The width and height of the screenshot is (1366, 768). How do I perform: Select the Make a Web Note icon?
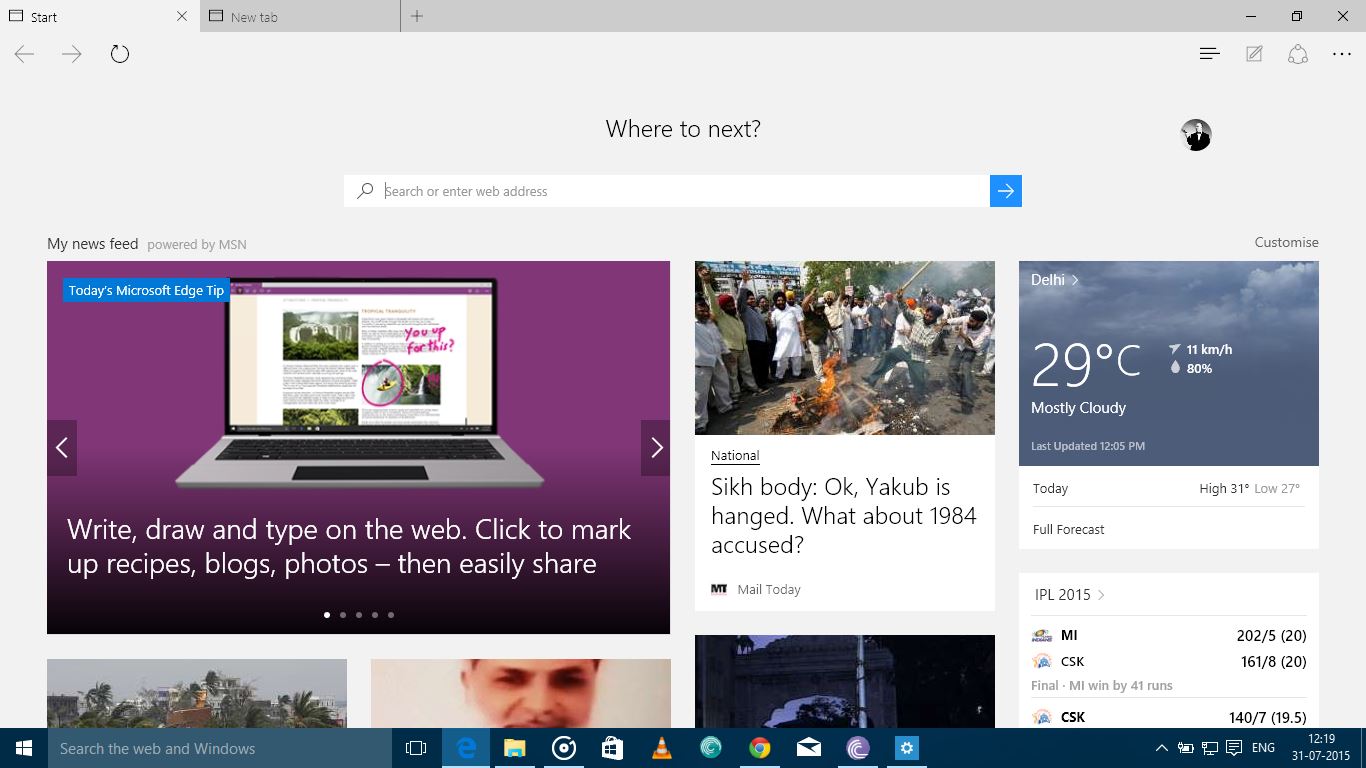click(1253, 53)
